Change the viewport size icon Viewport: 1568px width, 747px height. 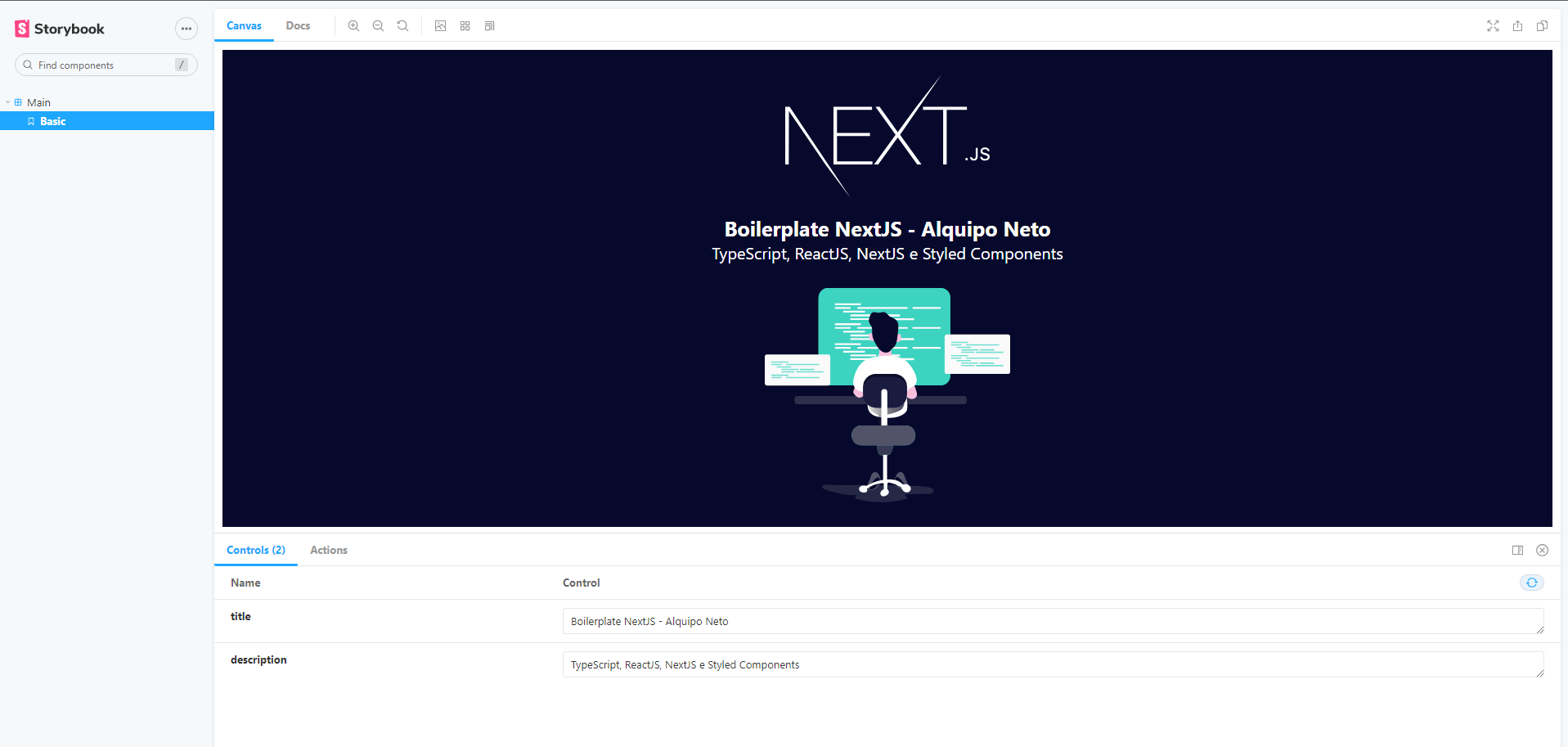pos(489,26)
